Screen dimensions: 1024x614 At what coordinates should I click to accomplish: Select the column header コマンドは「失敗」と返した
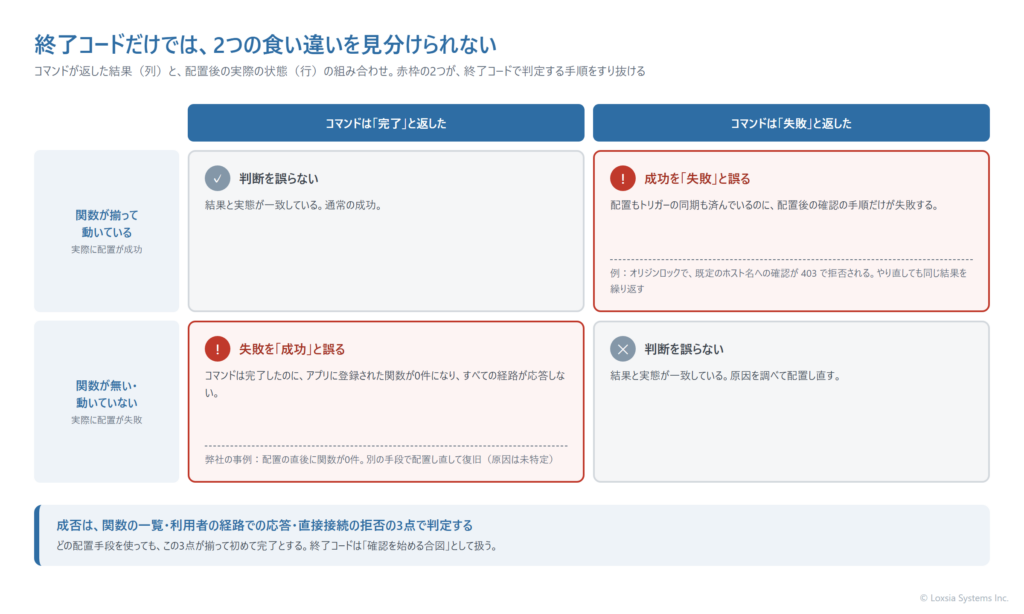(x=791, y=123)
